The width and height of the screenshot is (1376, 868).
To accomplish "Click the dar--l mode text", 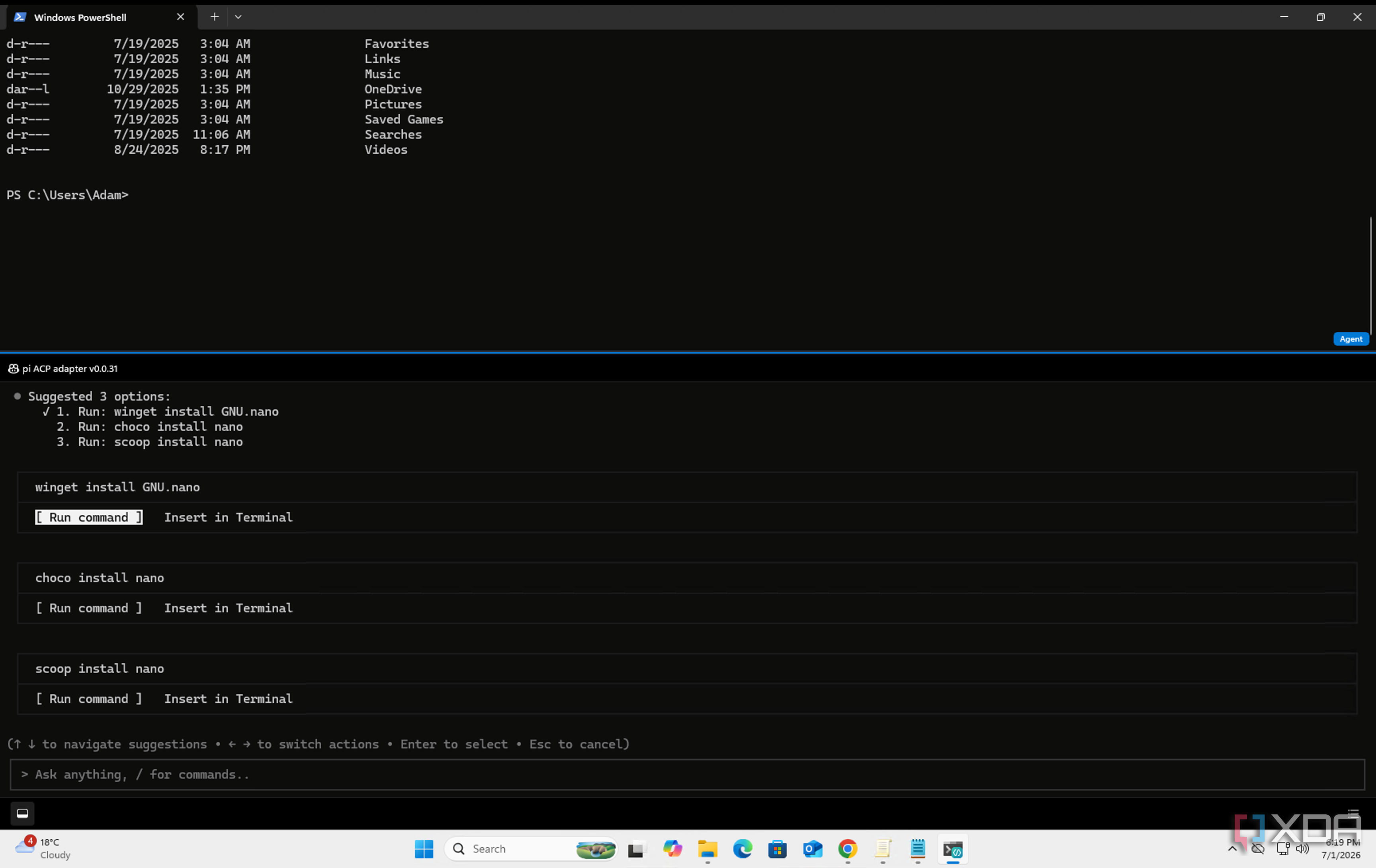I will 28,89.
